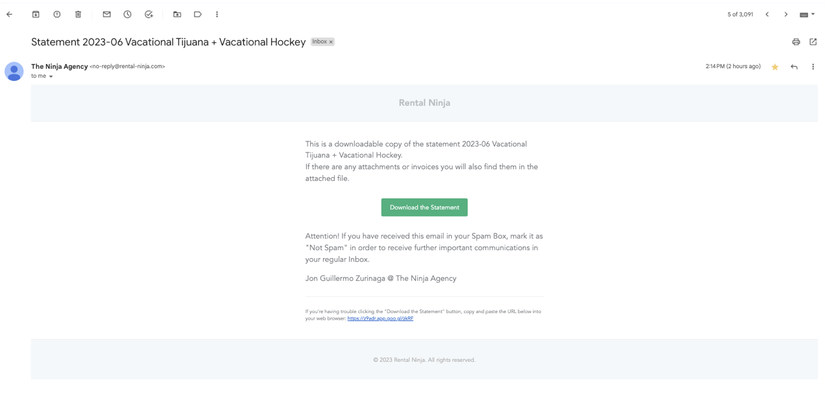Go back to inbox with the arrow
Viewport: 828px width, 402px height.
(x=10, y=14)
